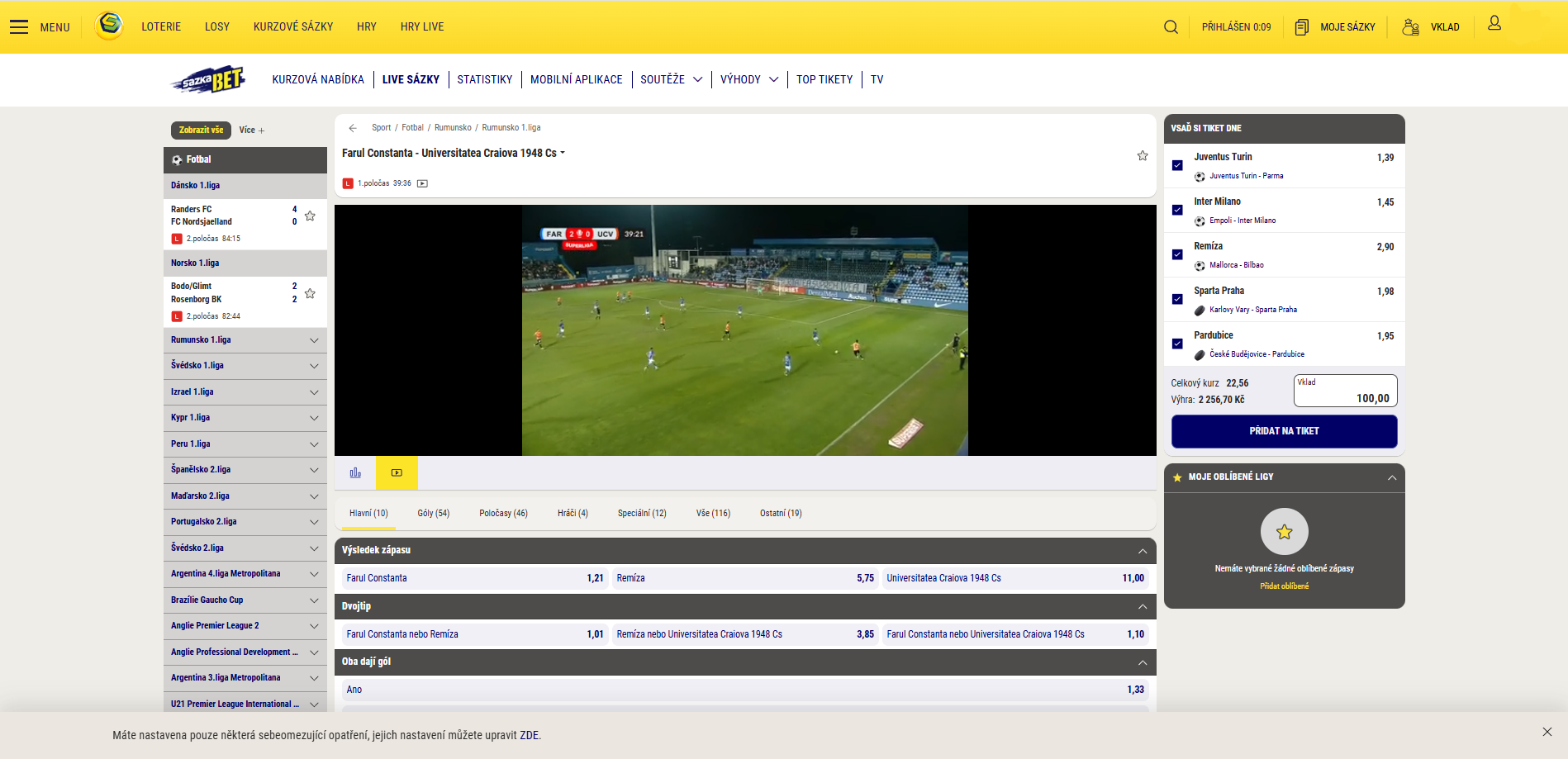Collapse the Dvojtip section
The image size is (1568, 759).
pos(1143,606)
